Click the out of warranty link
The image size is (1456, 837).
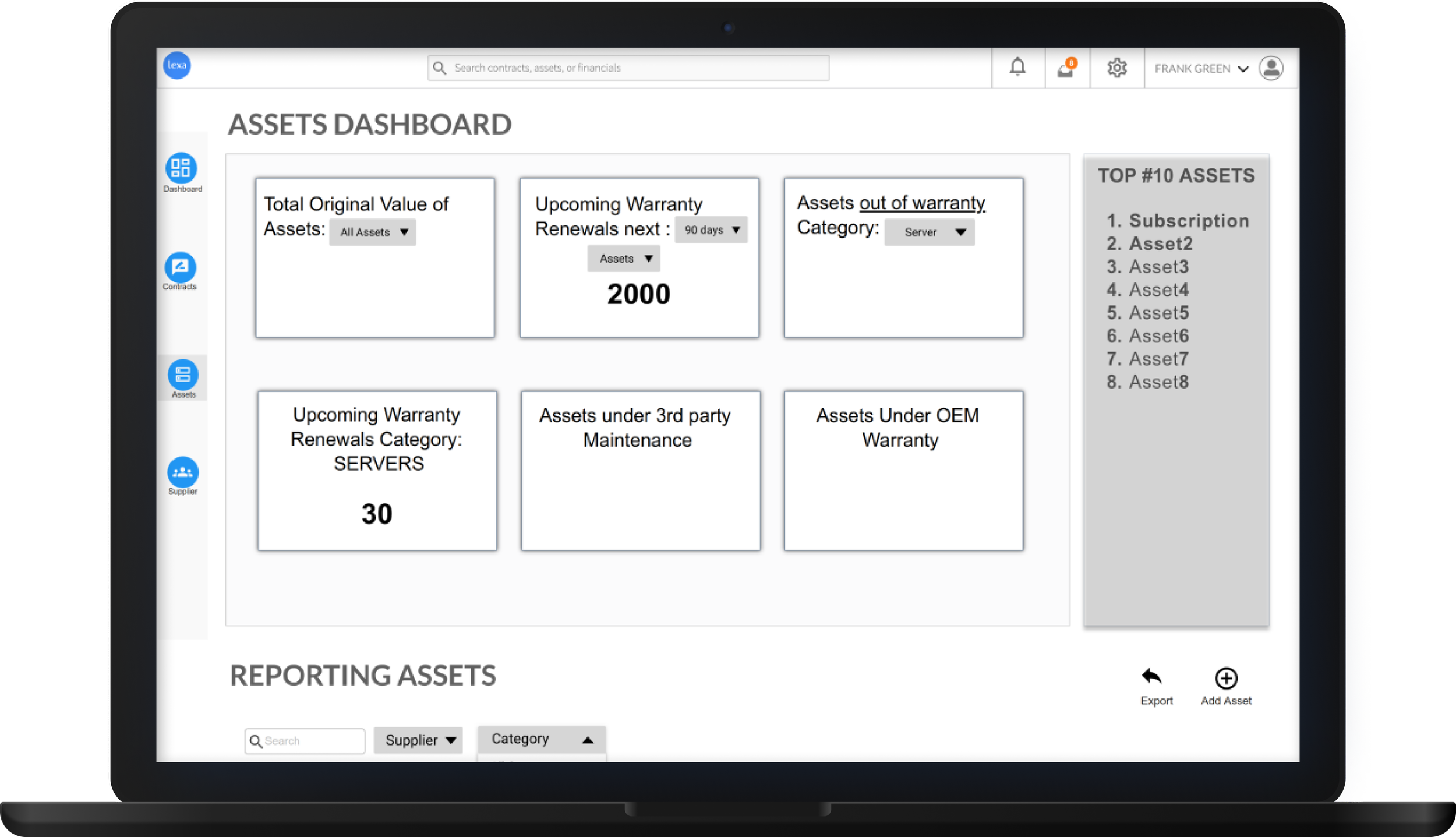tap(922, 203)
